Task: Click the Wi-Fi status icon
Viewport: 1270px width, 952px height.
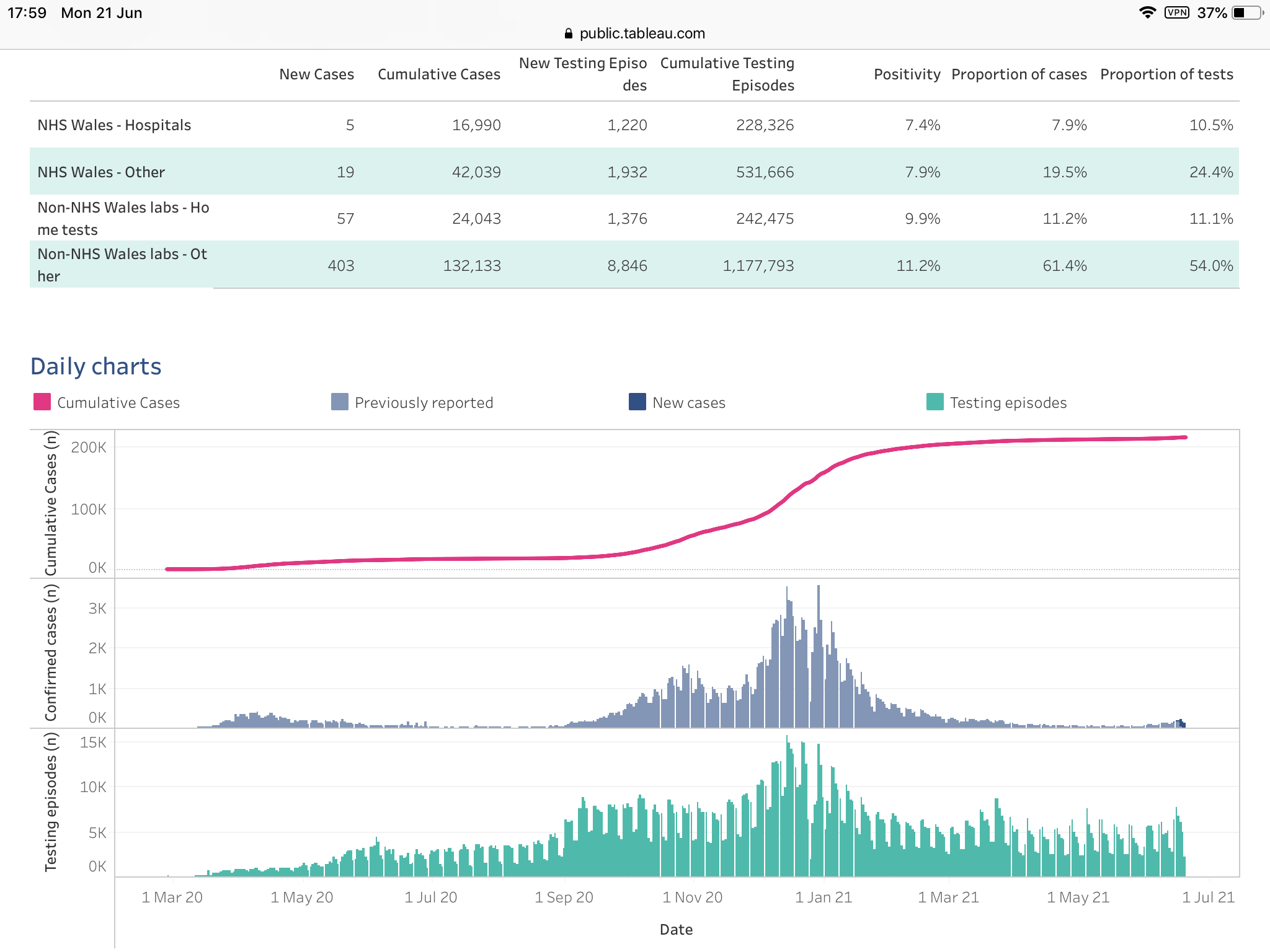Action: [1147, 13]
